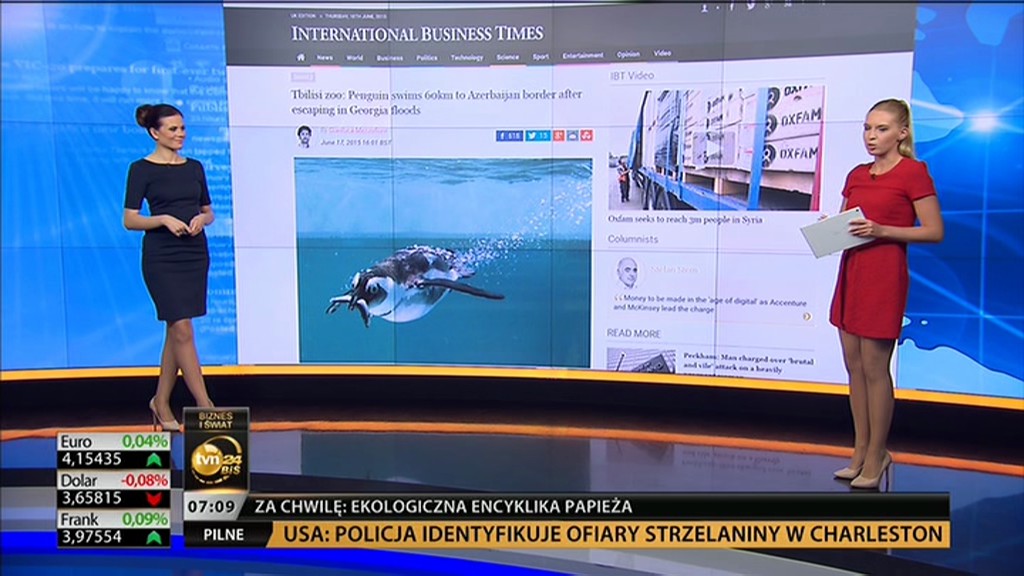Click the Dolar rate 3,65815

[x=91, y=498]
